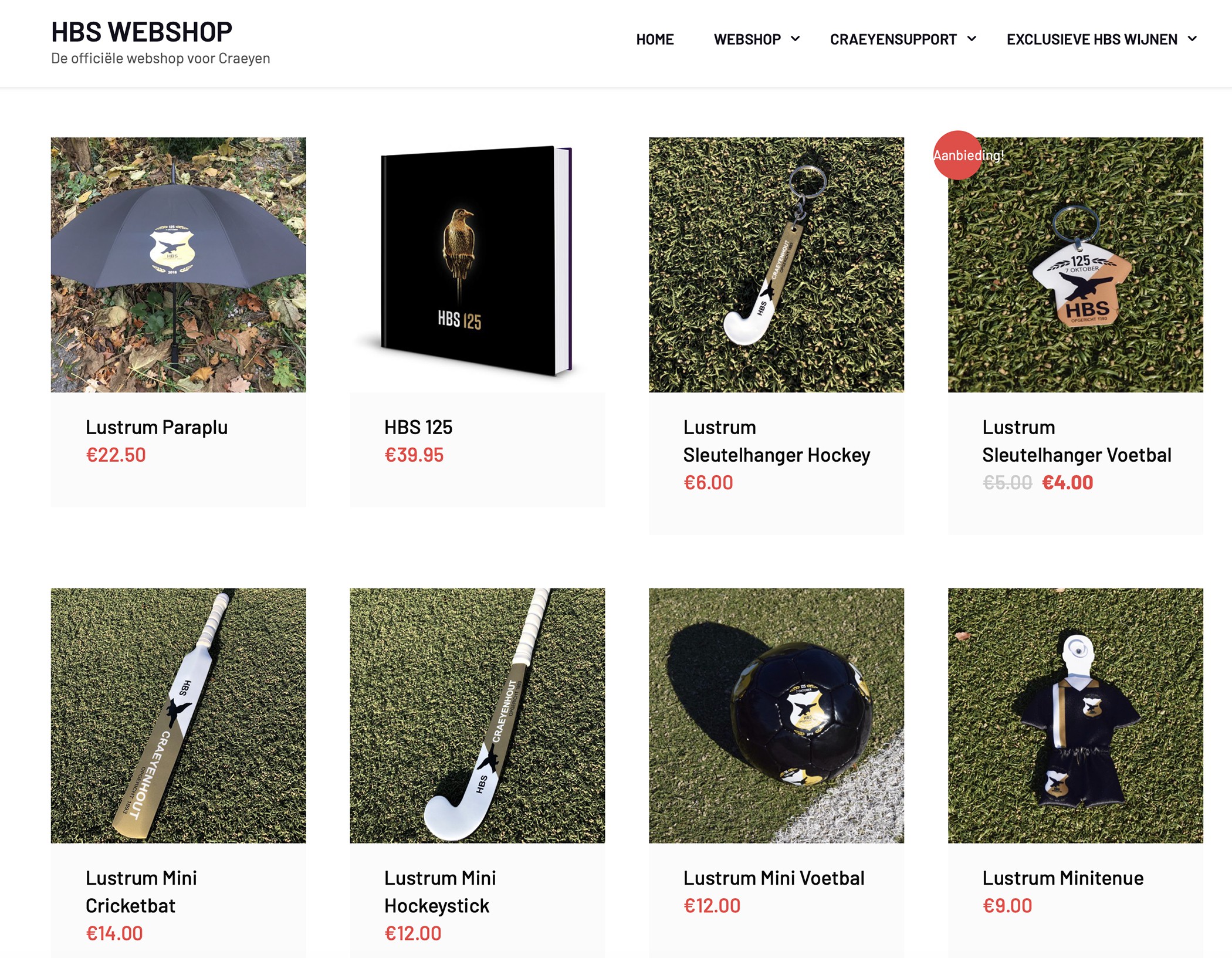Image resolution: width=1232 pixels, height=958 pixels.
Task: Expand the Webshop menu chevron
Action: [x=795, y=39]
